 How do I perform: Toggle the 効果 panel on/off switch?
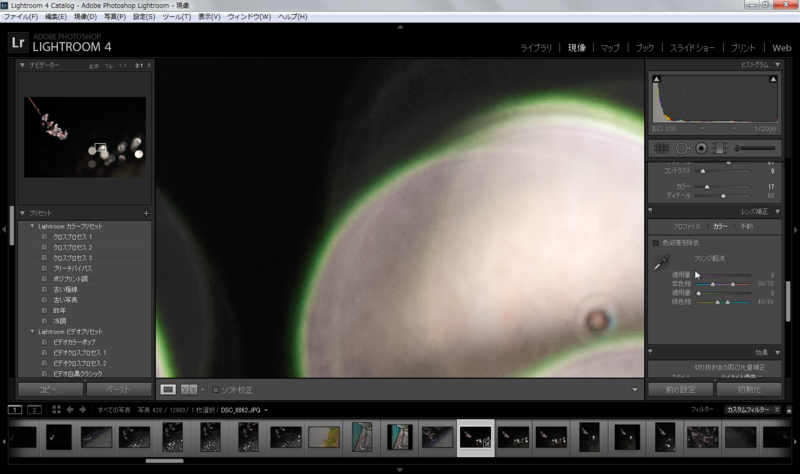click(651, 352)
